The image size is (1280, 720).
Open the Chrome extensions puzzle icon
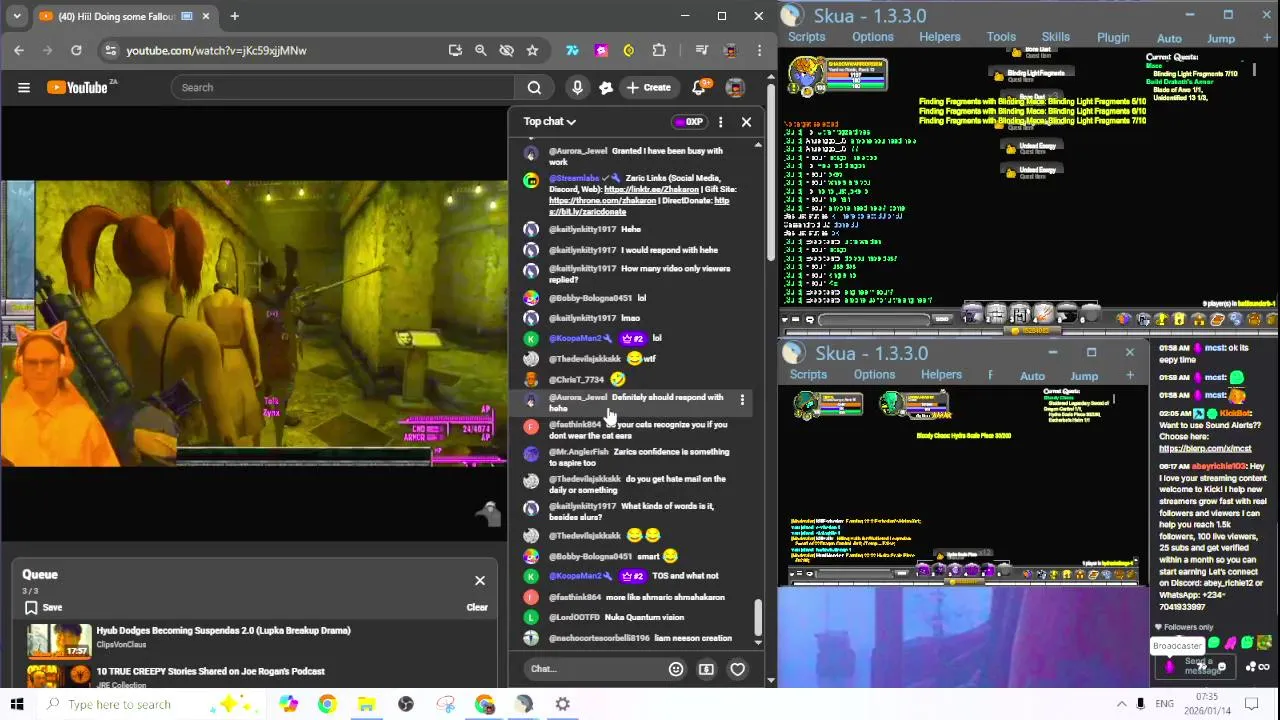[659, 50]
